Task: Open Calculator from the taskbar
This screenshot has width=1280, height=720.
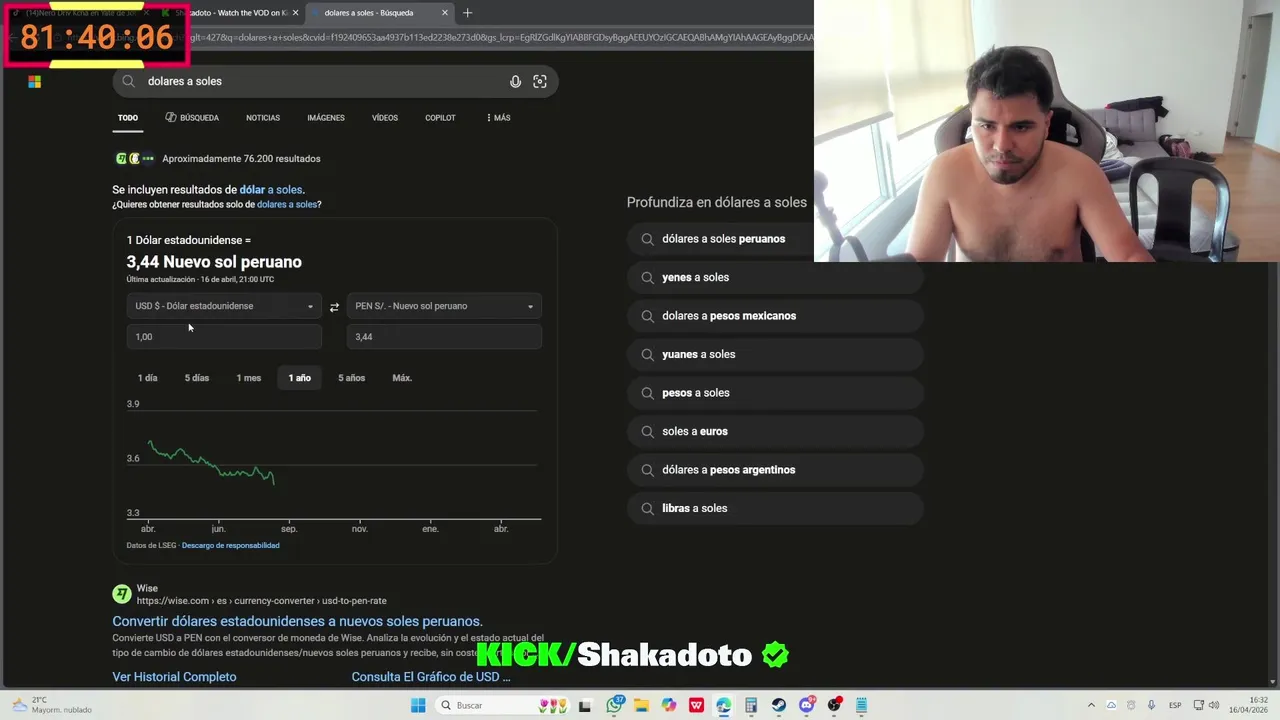Action: pos(751,706)
